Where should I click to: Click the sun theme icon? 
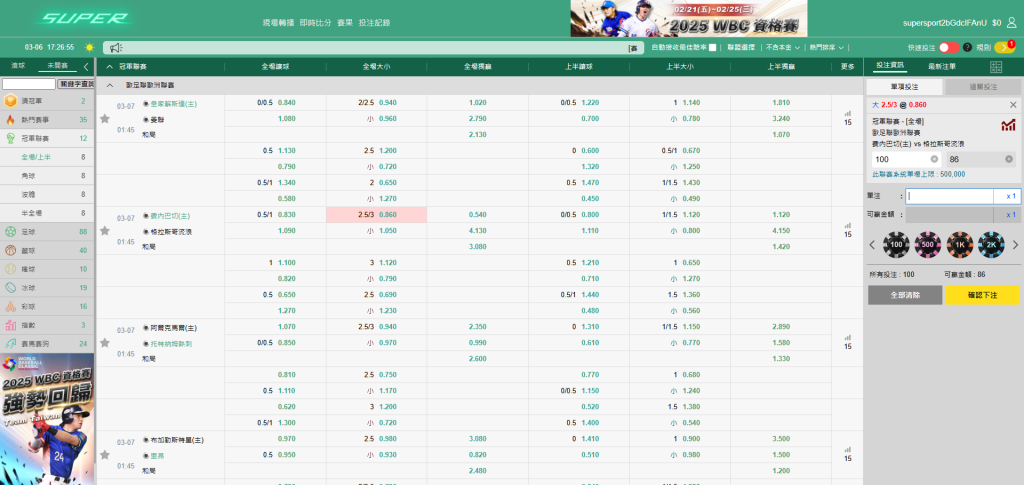click(x=89, y=47)
